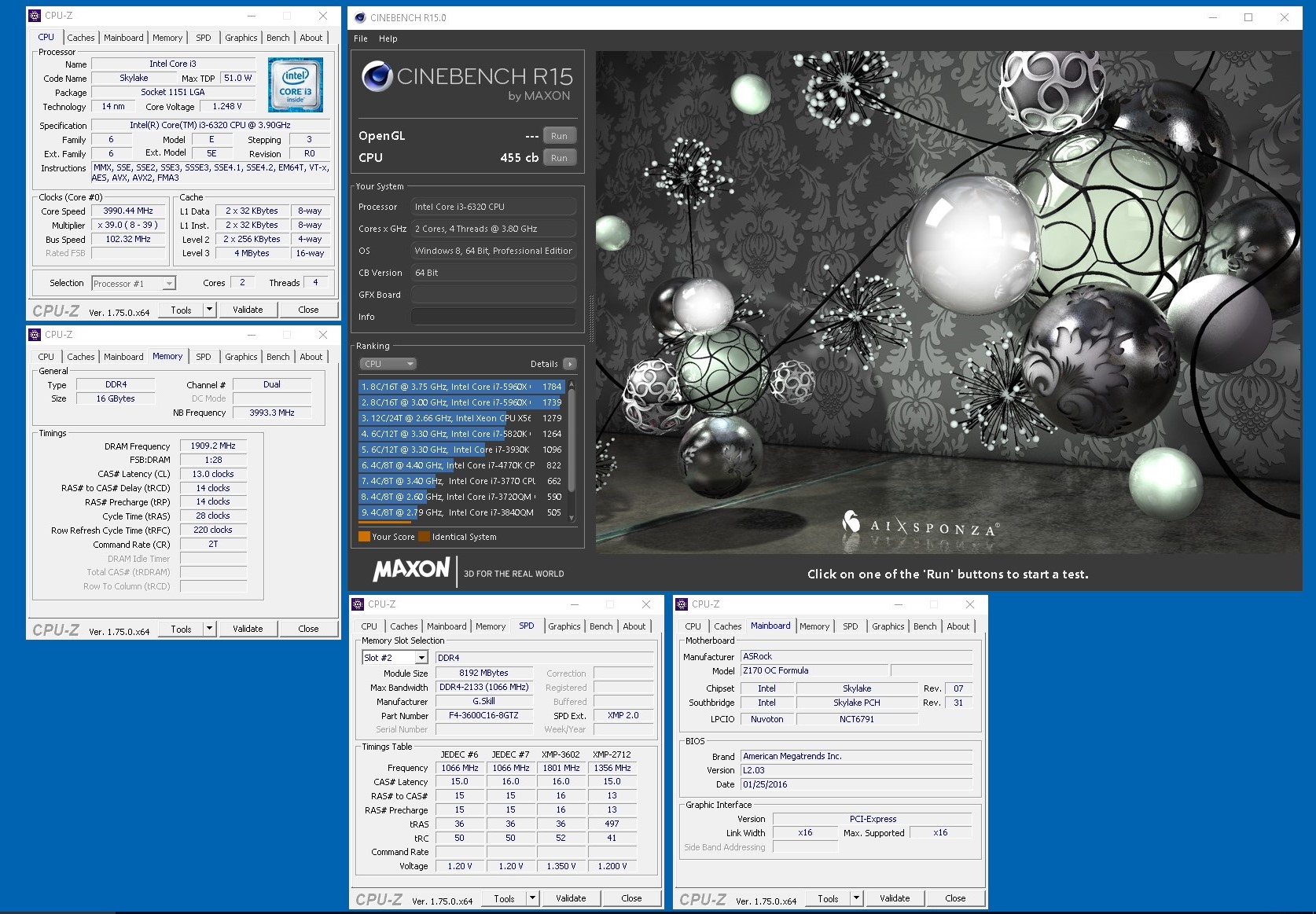
Task: Maximize the Cinebench window
Action: (1248, 17)
